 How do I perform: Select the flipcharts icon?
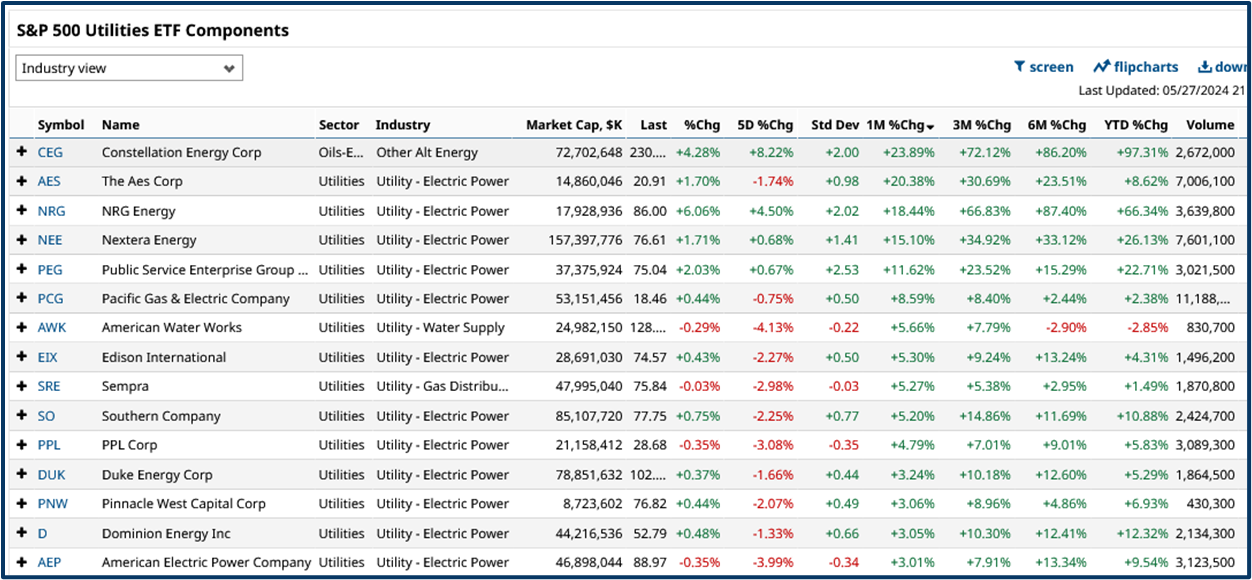coord(1101,66)
